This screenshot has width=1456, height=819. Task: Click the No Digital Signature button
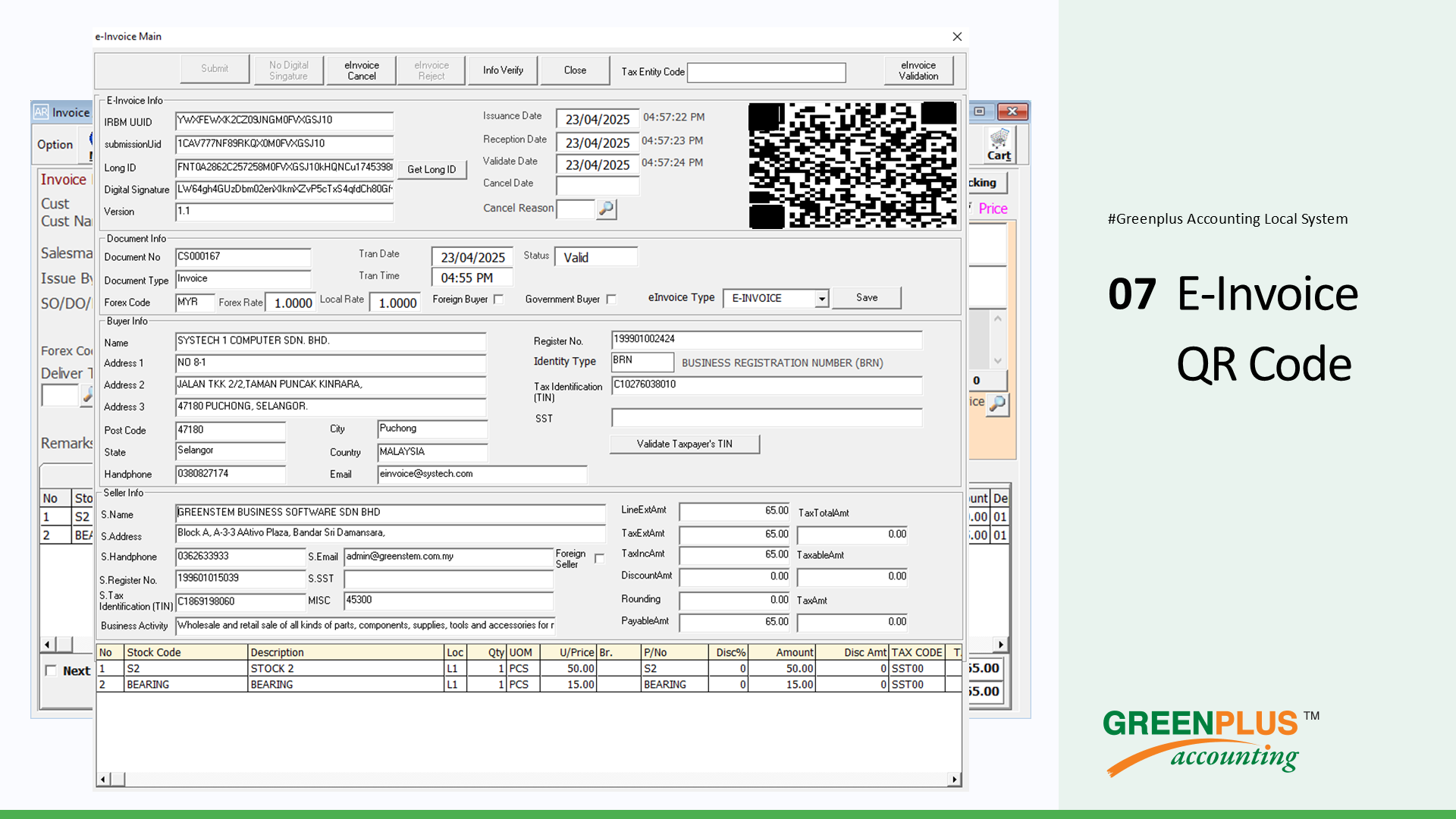coord(288,71)
